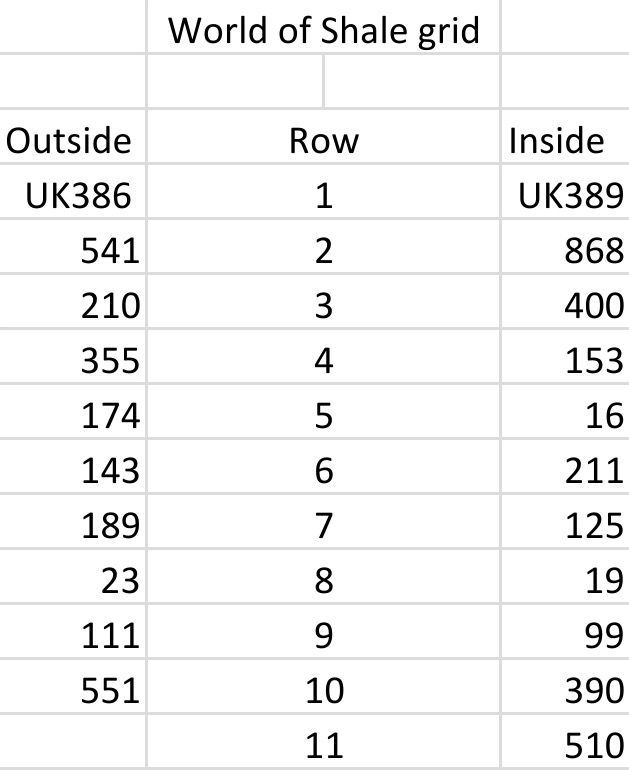Select the 'World of Shale grid' title cell

324,26
